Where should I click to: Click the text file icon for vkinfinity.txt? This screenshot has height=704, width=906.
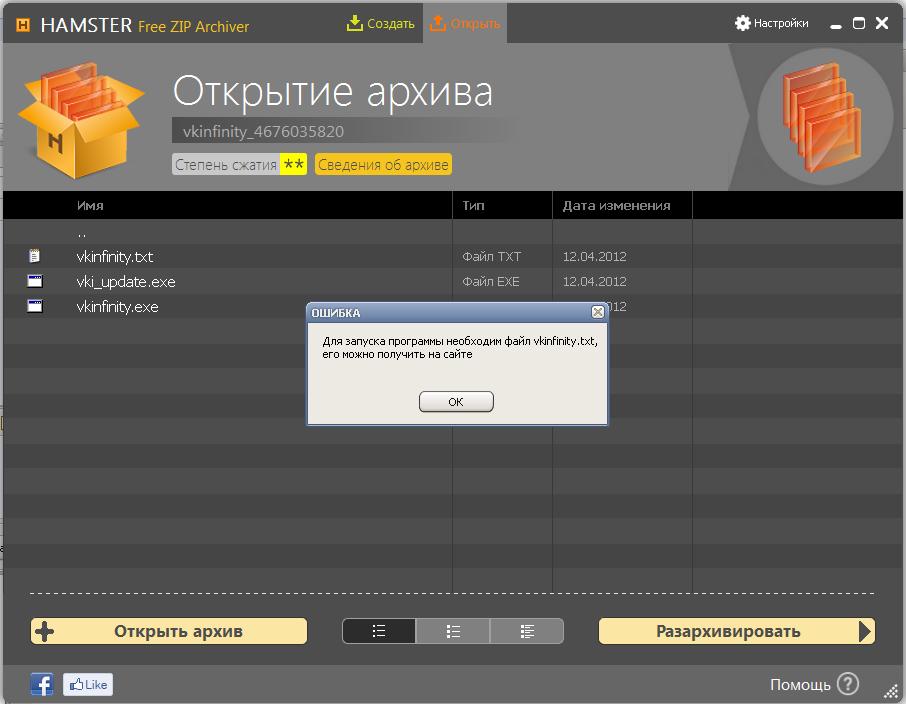[x=35, y=256]
